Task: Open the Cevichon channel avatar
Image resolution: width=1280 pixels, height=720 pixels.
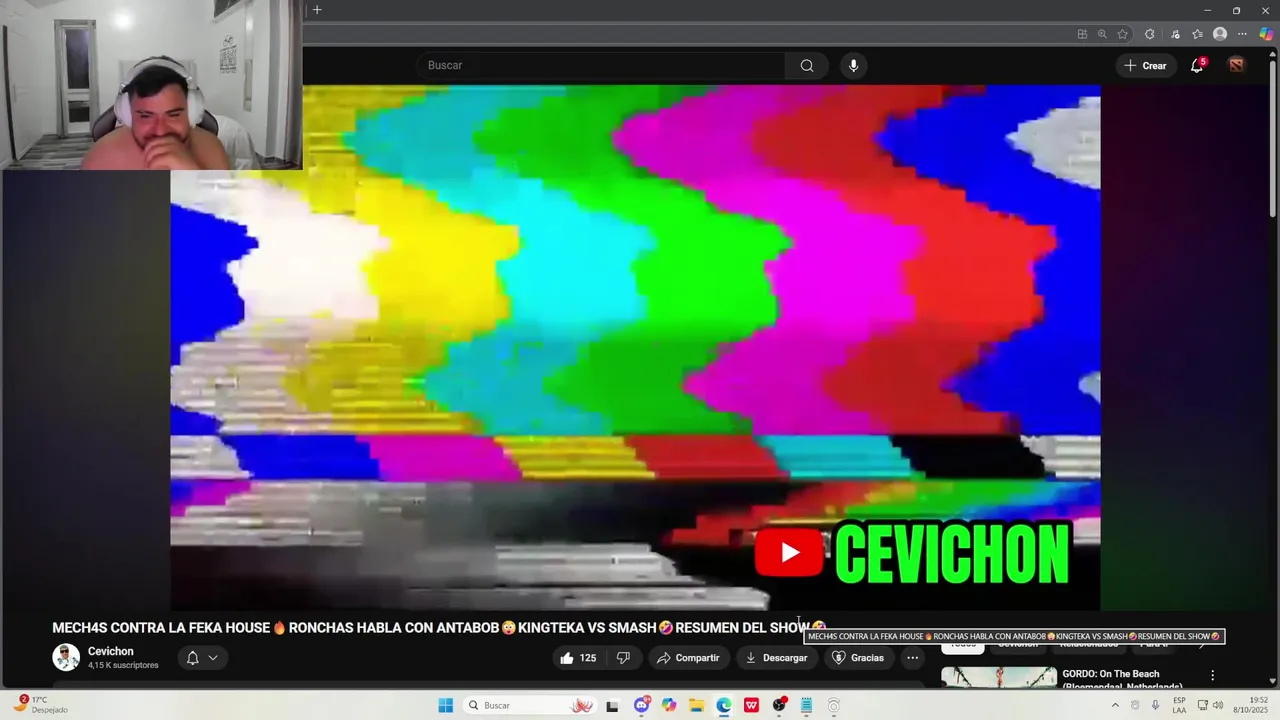Action: pos(66,657)
